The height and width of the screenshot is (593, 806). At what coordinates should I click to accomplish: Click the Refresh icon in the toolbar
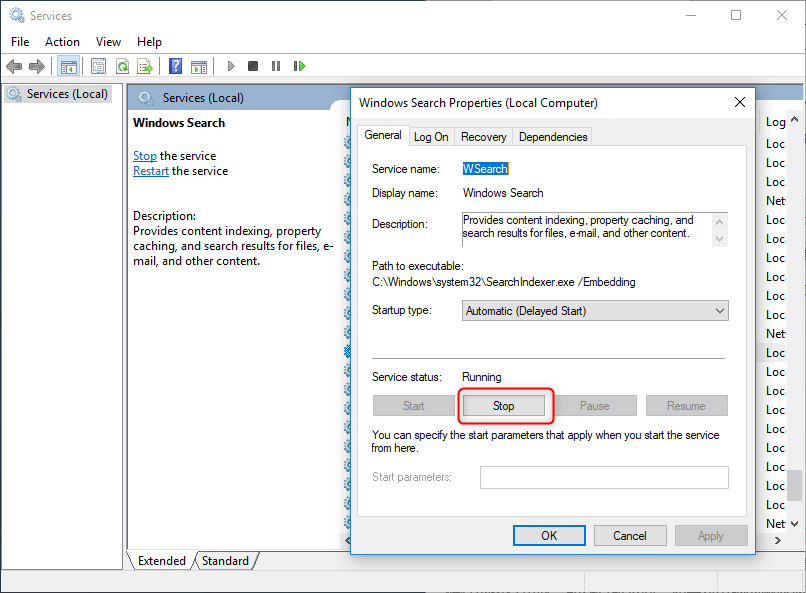pyautogui.click(x=121, y=66)
